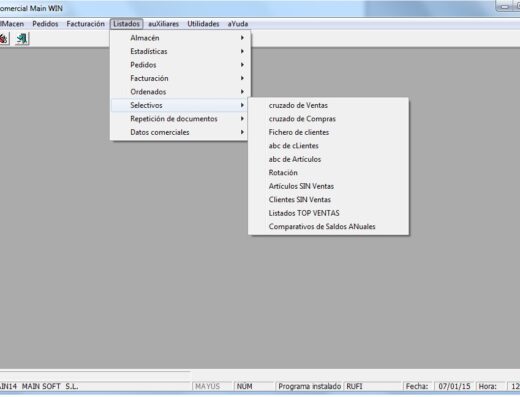Image resolution: width=520 pixels, height=397 pixels.
Task: Open Artículos SIN Ventas listing
Action: pos(328,186)
